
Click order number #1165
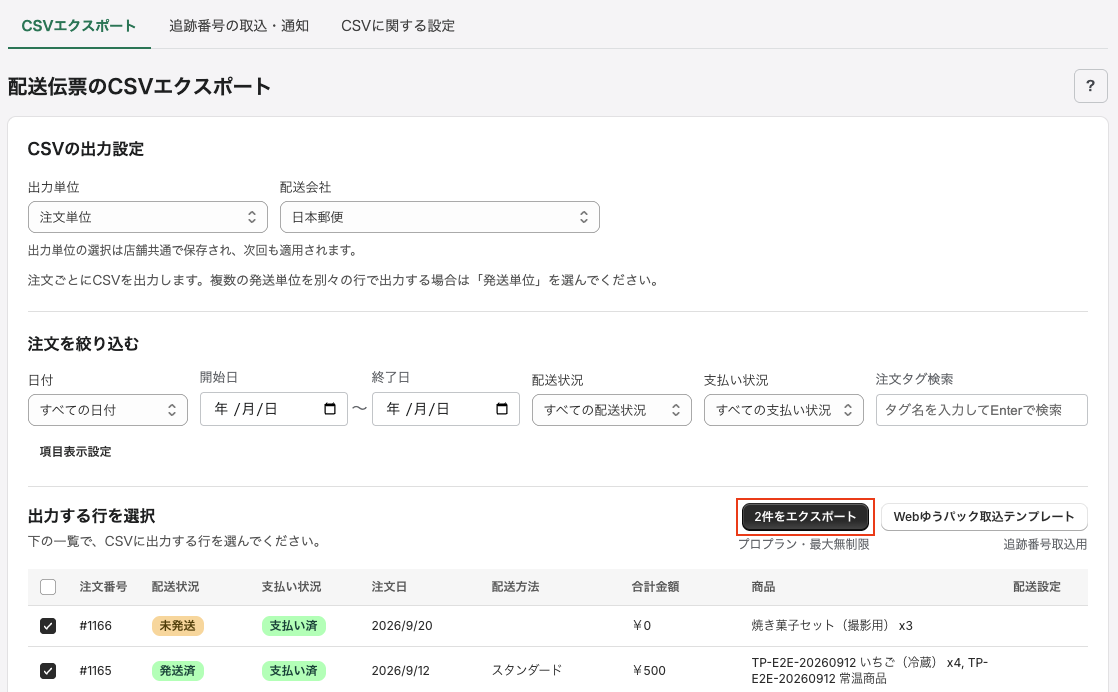coord(96,671)
